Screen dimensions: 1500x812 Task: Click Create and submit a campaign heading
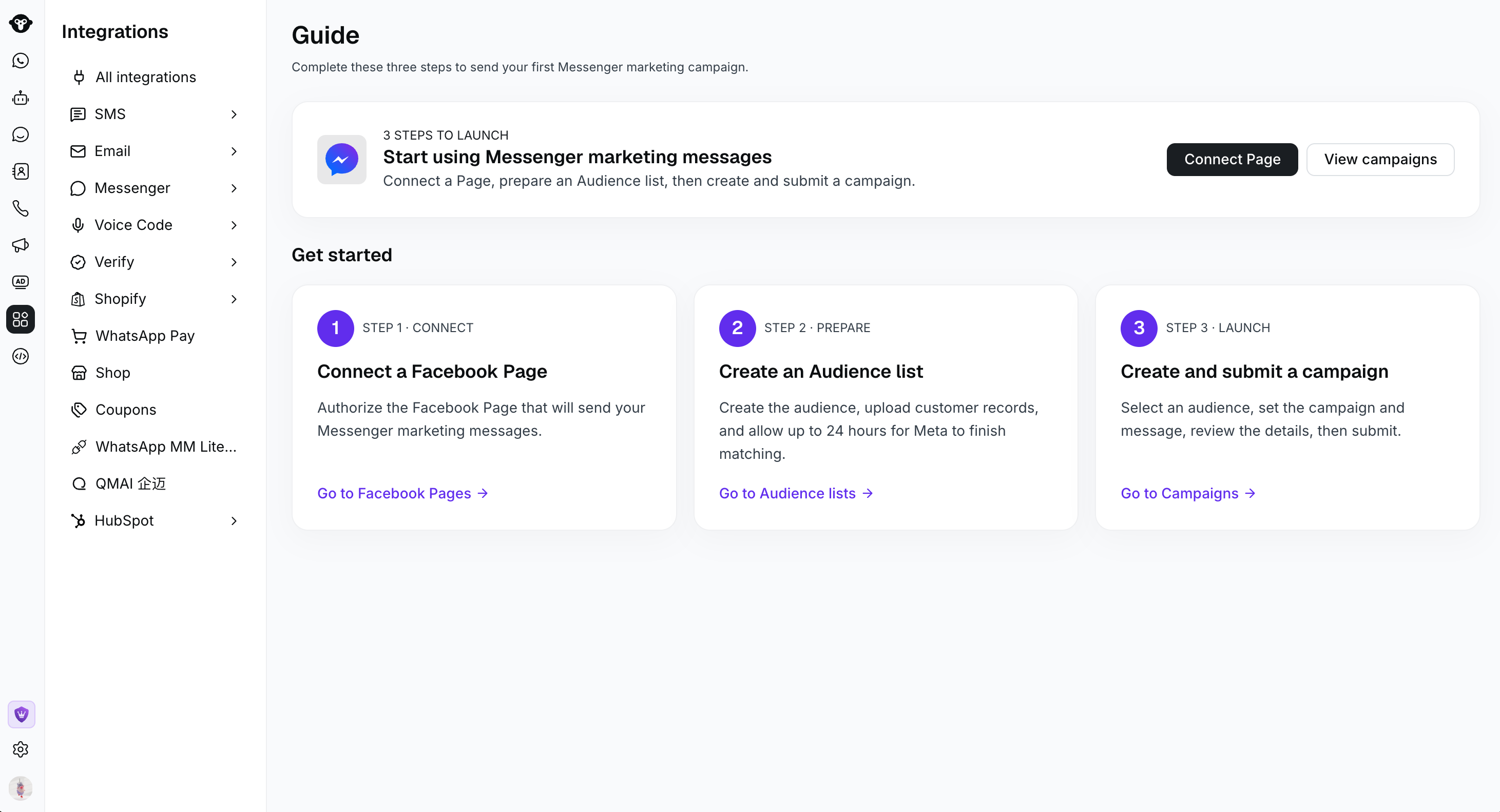click(1254, 372)
